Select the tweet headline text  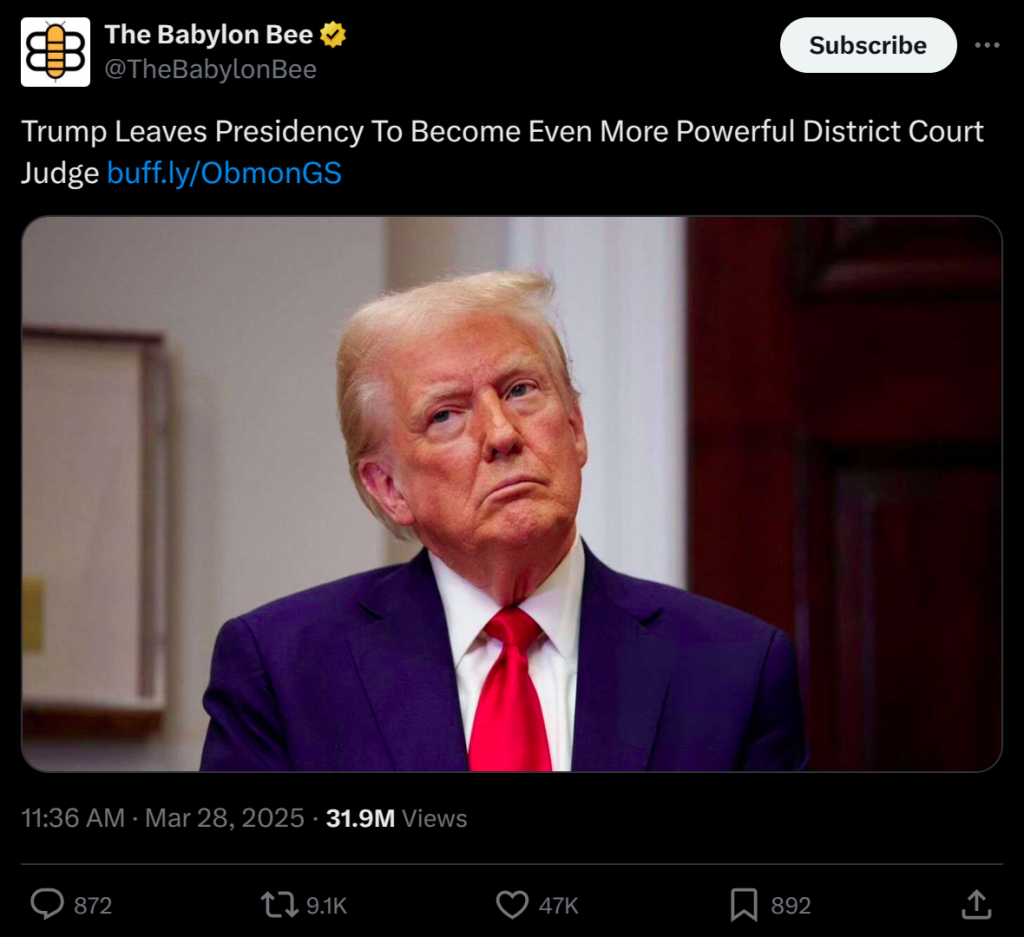500,131
